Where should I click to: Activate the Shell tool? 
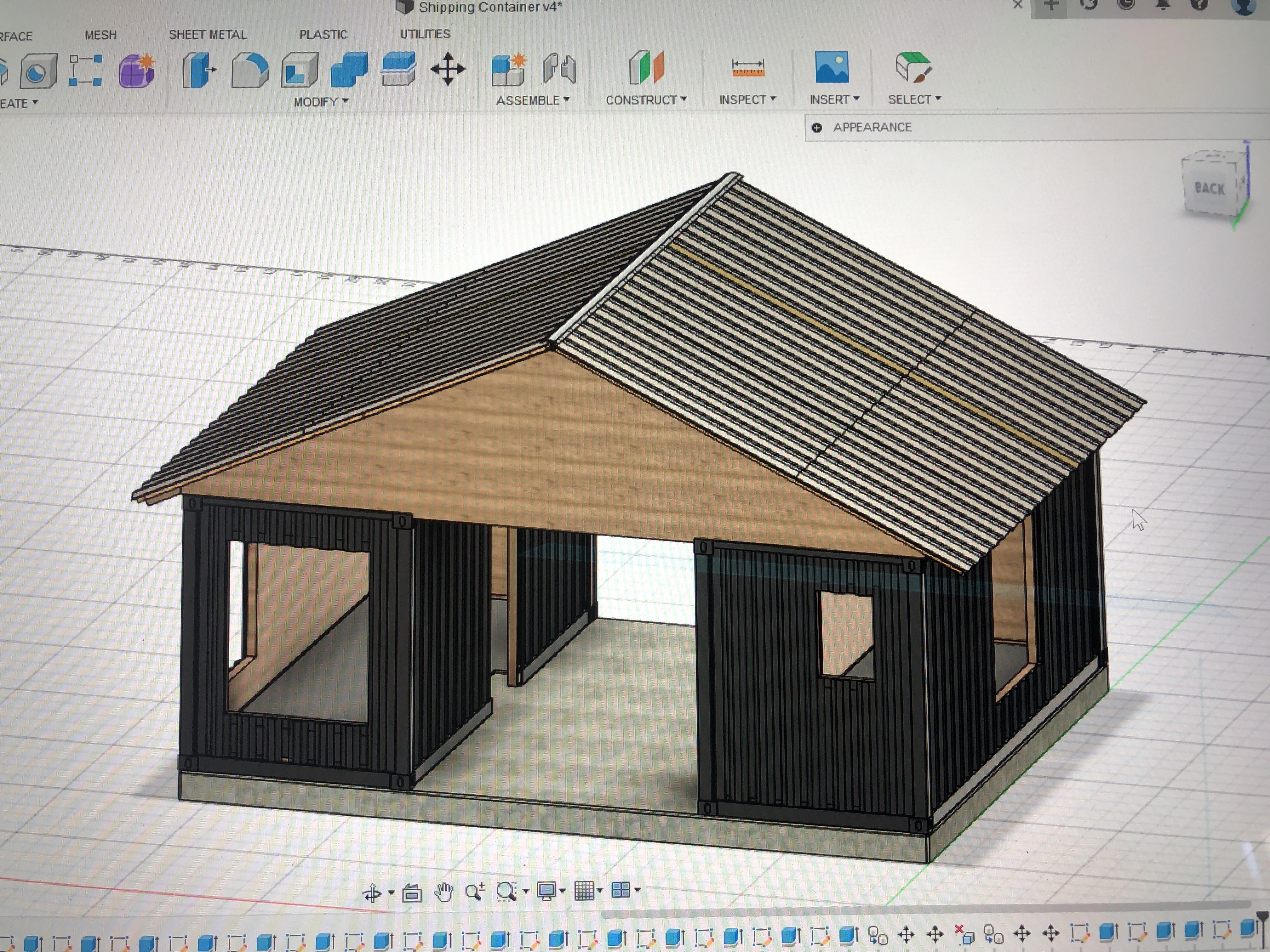pyautogui.click(x=299, y=70)
